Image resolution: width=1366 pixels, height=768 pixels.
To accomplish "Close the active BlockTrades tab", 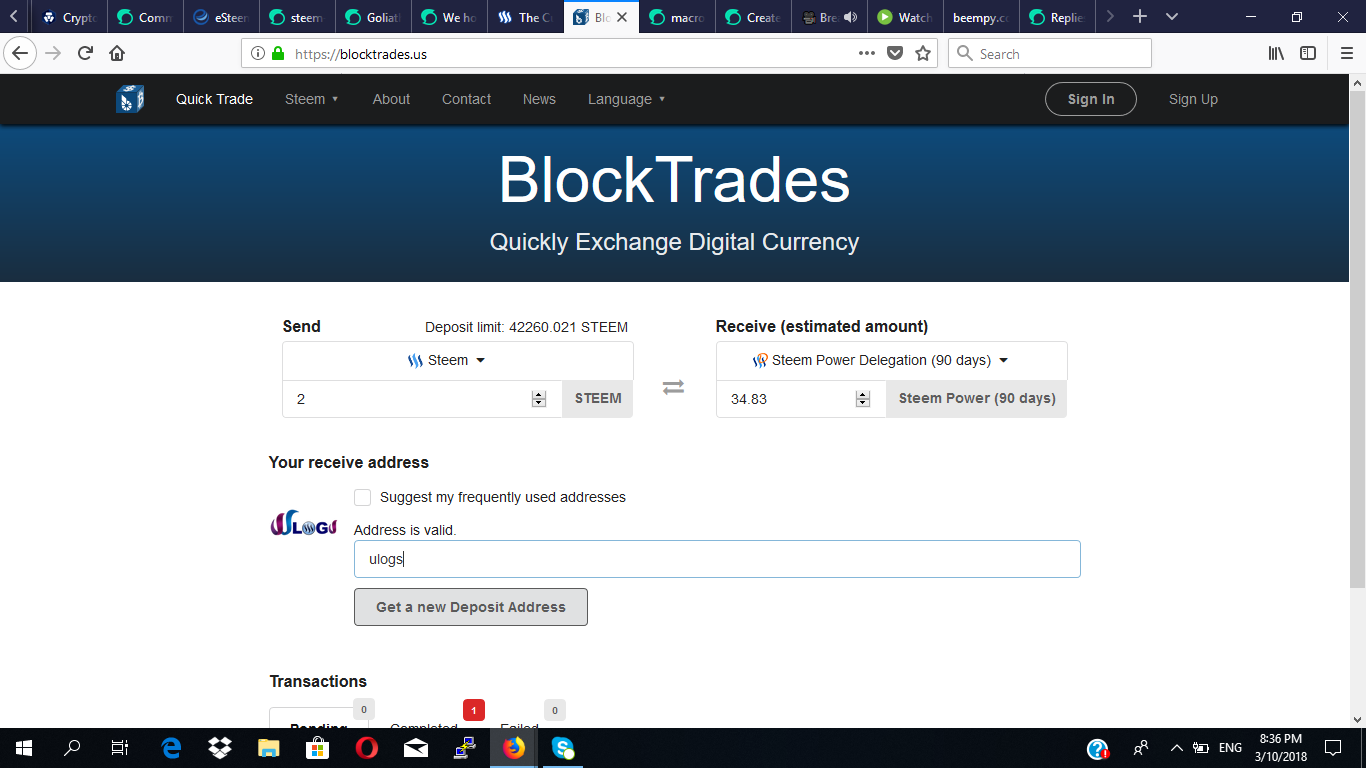I will 623,17.
